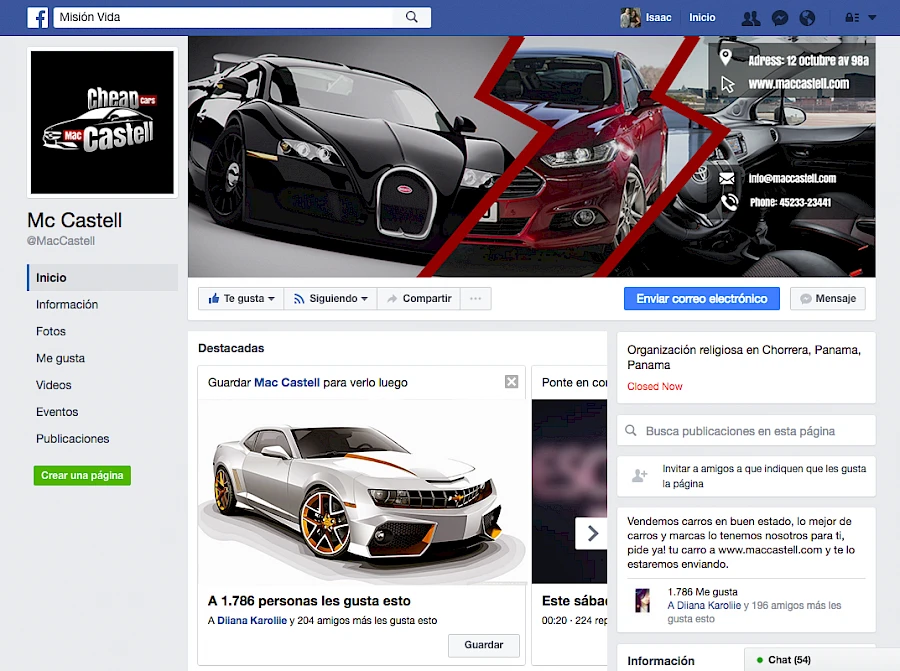Open the friend requests icon
Image resolution: width=900 pixels, height=671 pixels.
(x=751, y=18)
